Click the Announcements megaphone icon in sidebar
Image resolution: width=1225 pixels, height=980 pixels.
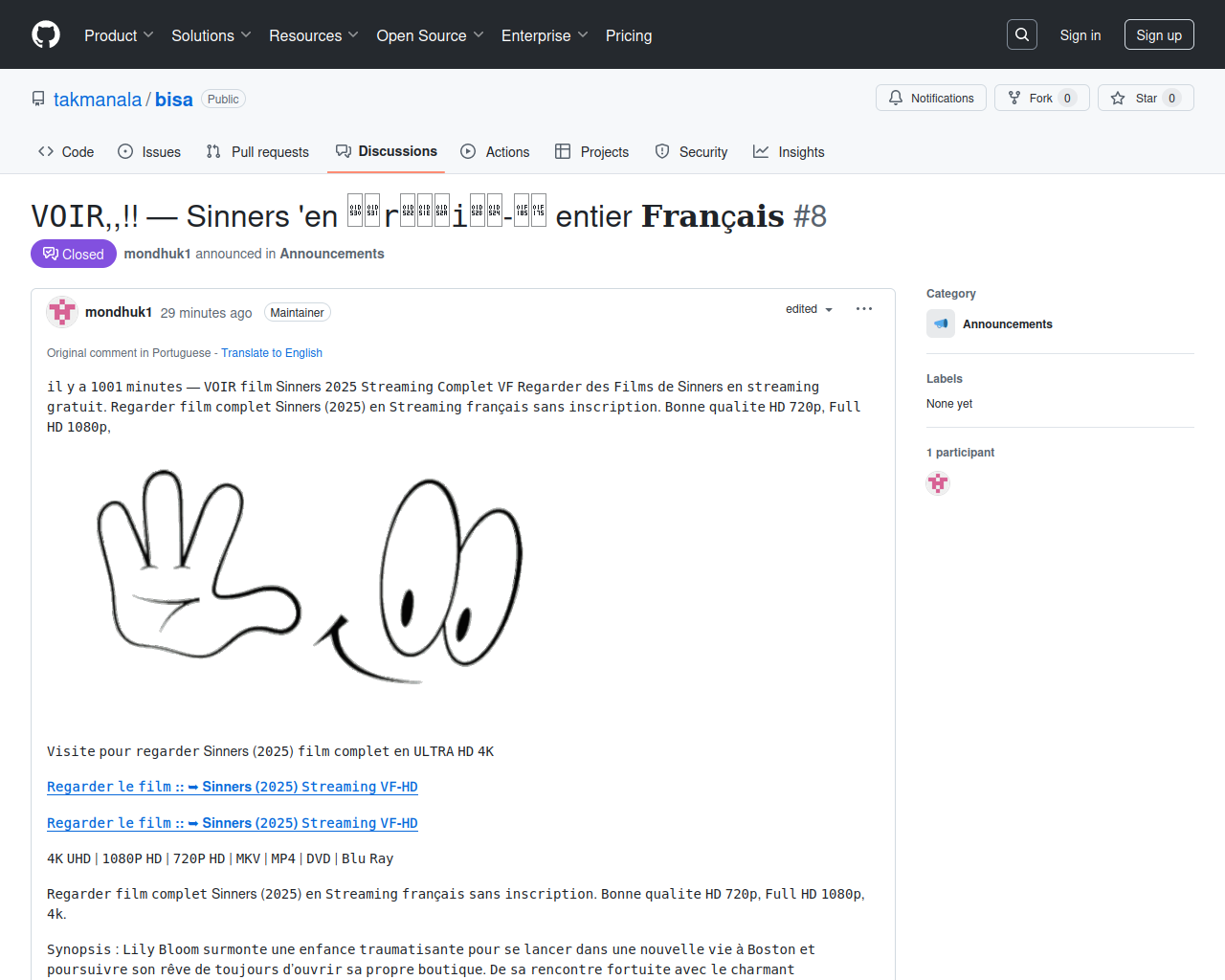point(941,324)
